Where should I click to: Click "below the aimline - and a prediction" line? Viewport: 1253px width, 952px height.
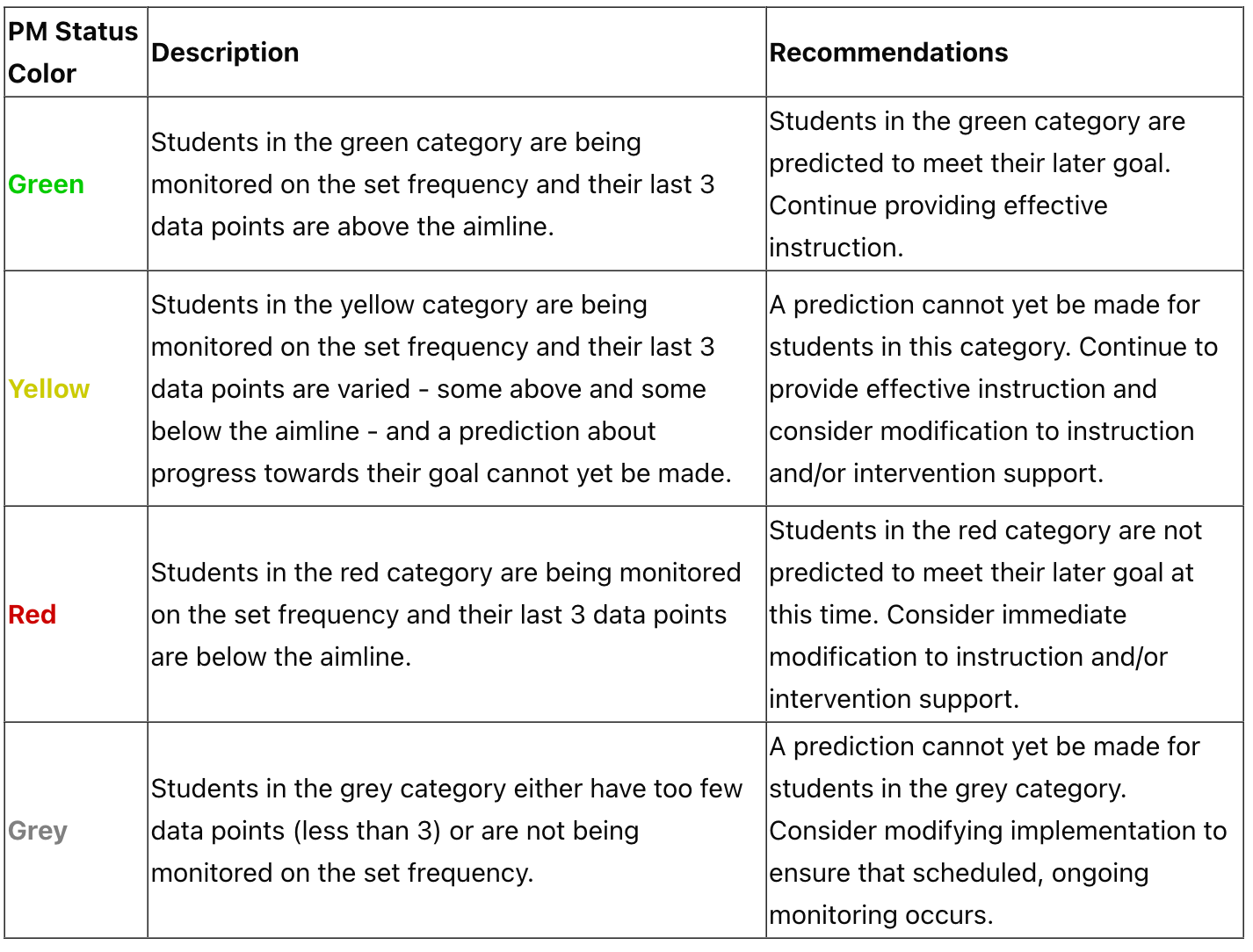coord(403,431)
